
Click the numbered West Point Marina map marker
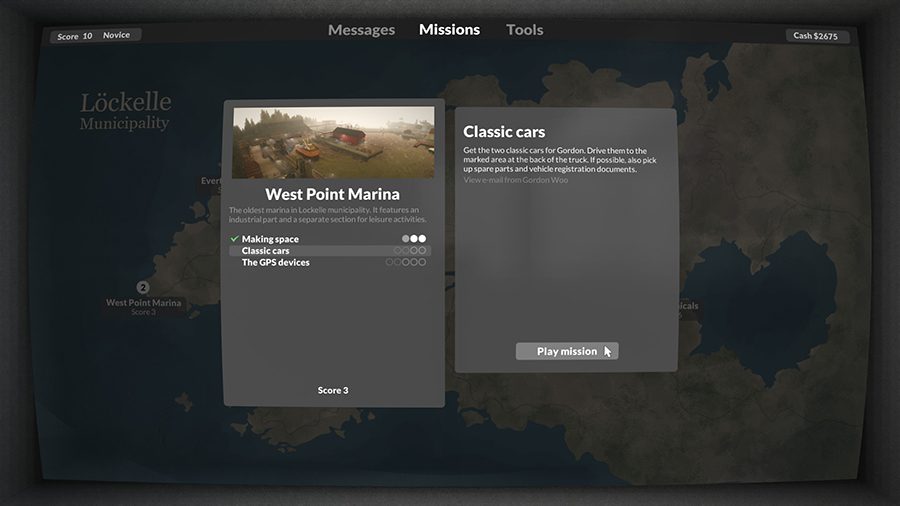click(143, 288)
